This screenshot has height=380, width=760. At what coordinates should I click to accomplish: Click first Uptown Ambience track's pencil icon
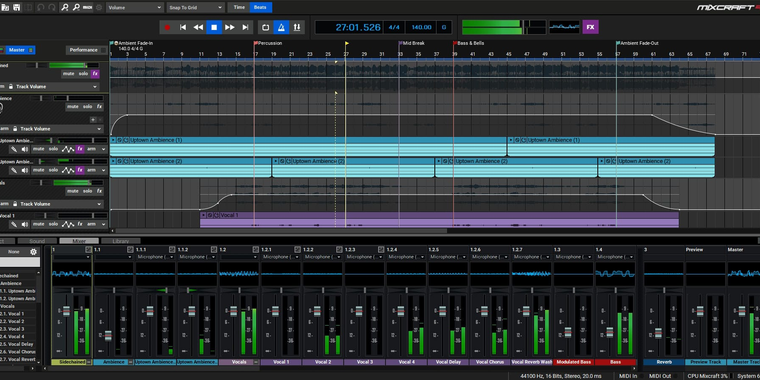coord(14,149)
